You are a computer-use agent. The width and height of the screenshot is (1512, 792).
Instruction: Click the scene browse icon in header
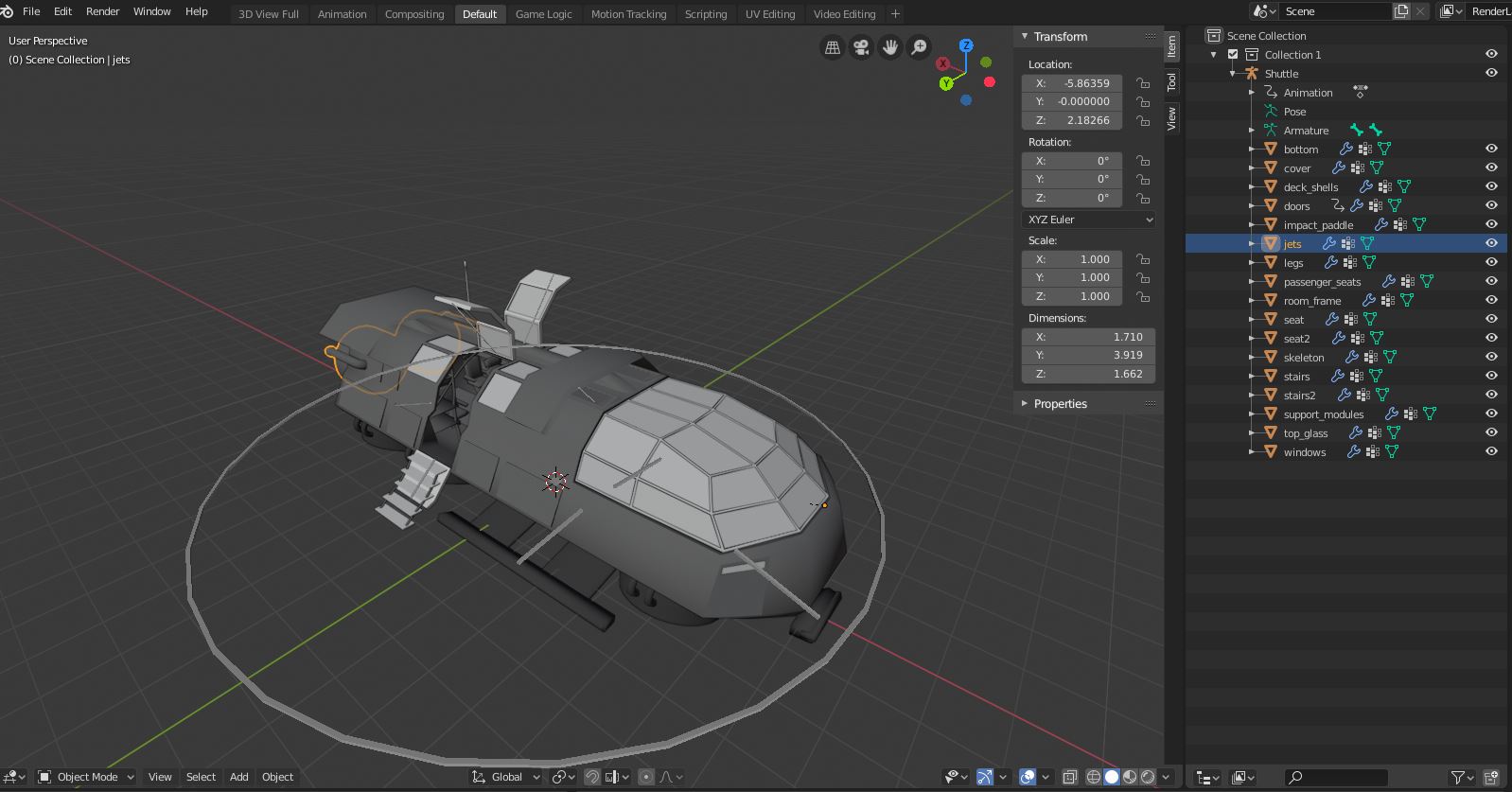click(x=1264, y=11)
